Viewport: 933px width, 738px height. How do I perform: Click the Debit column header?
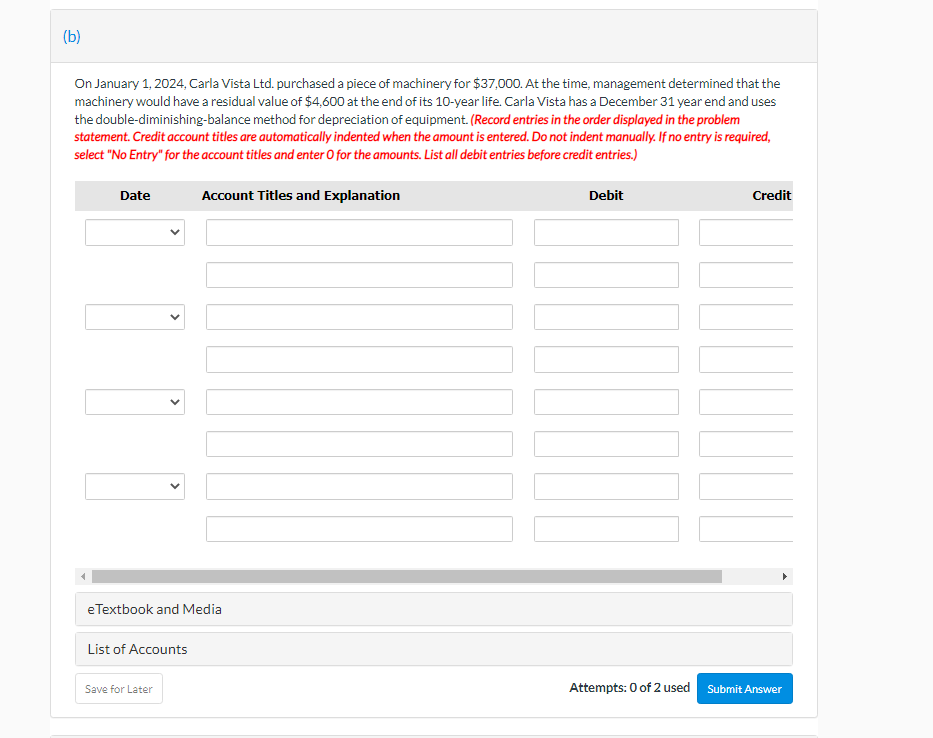[606, 196]
